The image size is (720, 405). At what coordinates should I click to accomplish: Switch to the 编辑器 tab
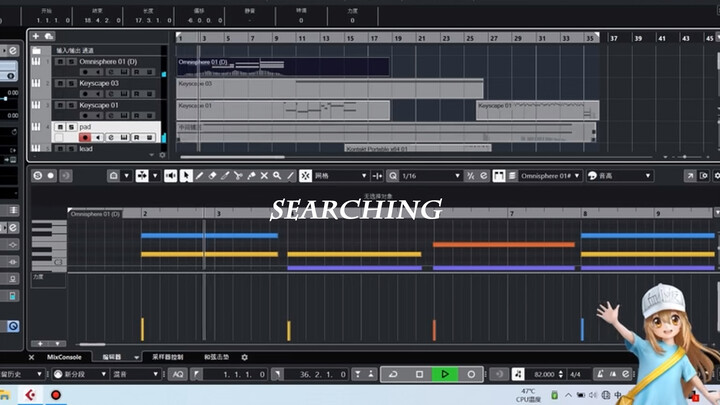[x=112, y=357]
